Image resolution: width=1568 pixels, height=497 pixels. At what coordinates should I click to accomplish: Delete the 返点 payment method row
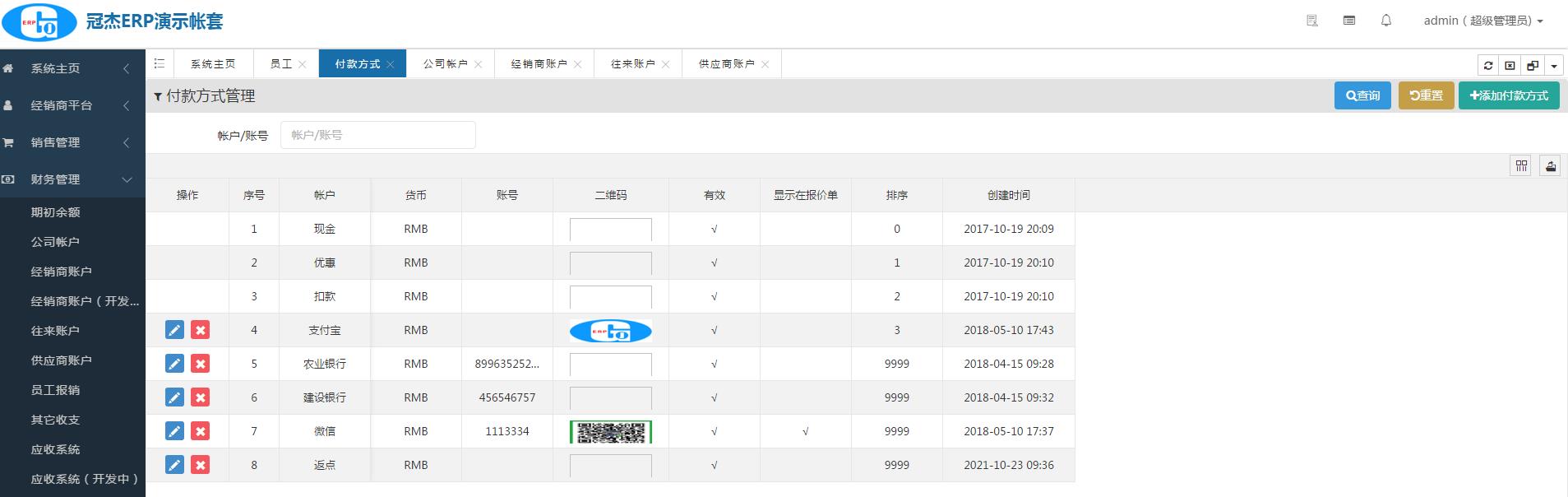tap(200, 465)
